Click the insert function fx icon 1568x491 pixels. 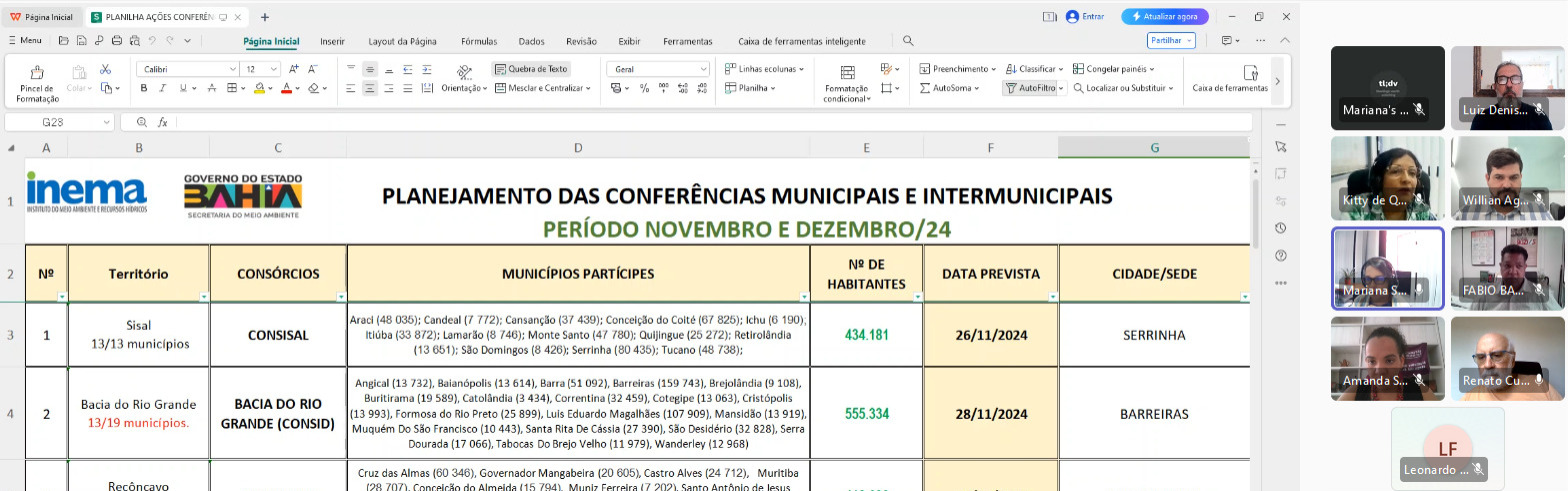[x=162, y=122]
